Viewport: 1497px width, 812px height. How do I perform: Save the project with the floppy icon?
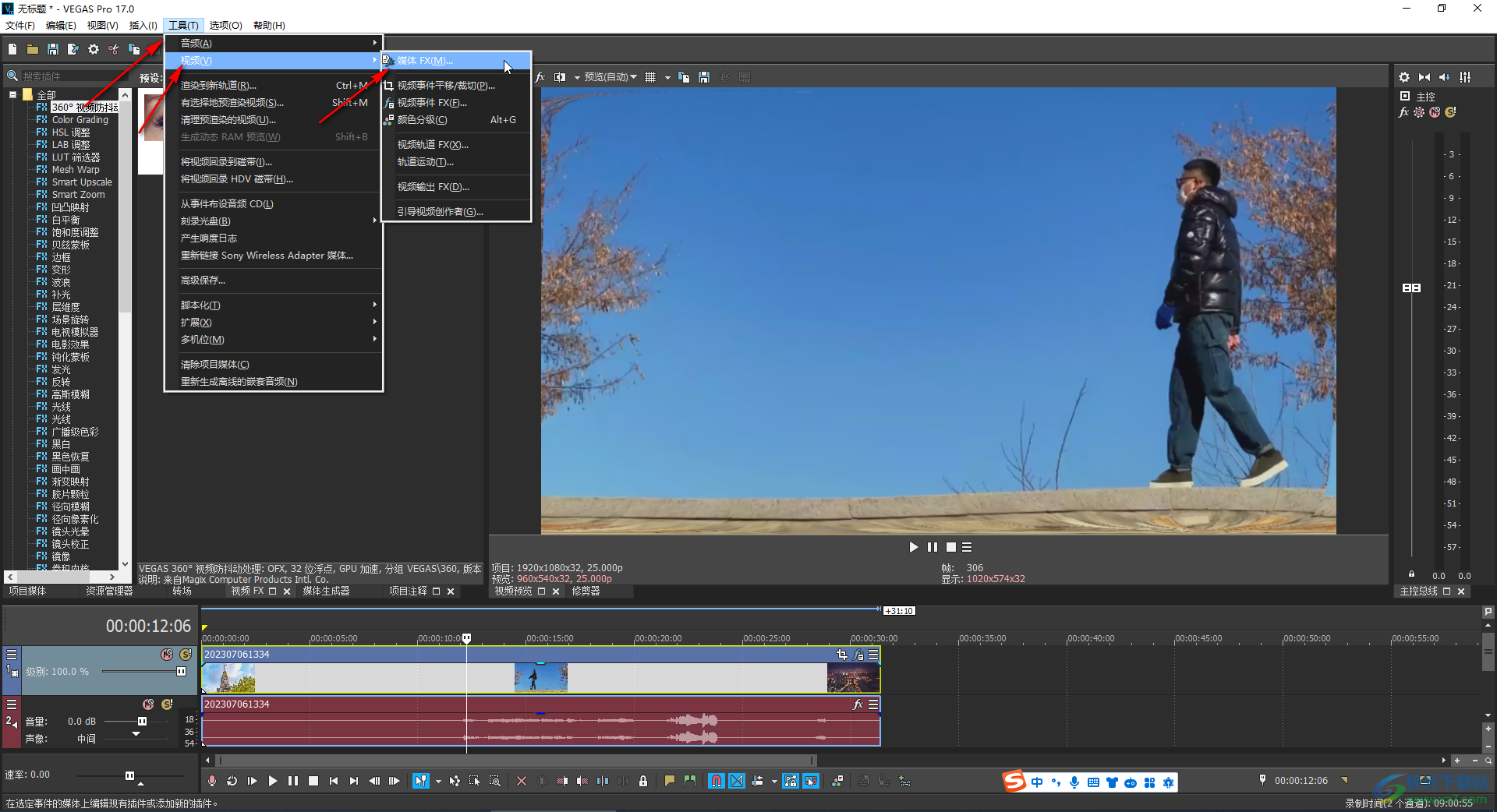53,49
